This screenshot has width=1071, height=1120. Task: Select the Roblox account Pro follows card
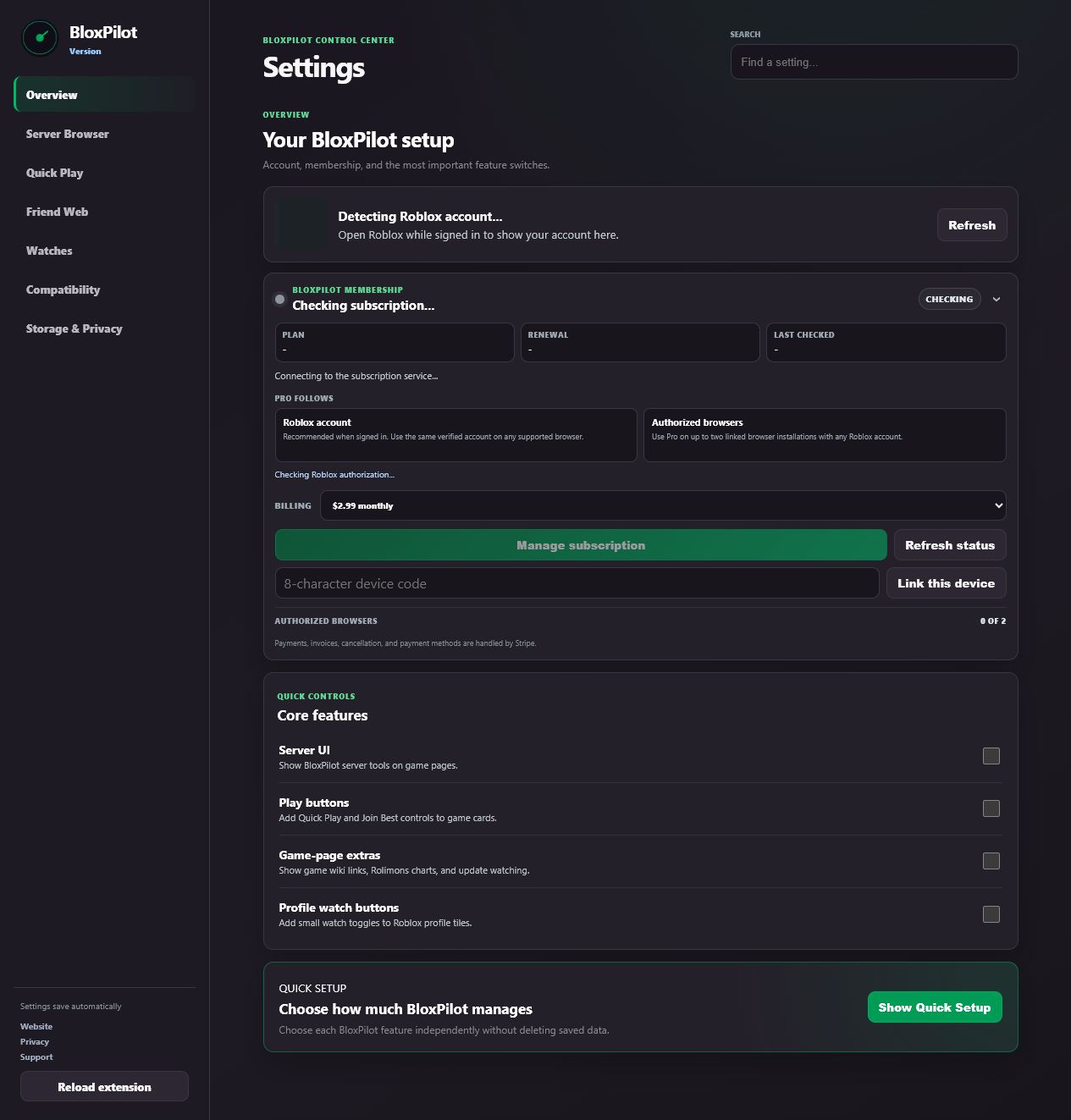coord(455,435)
